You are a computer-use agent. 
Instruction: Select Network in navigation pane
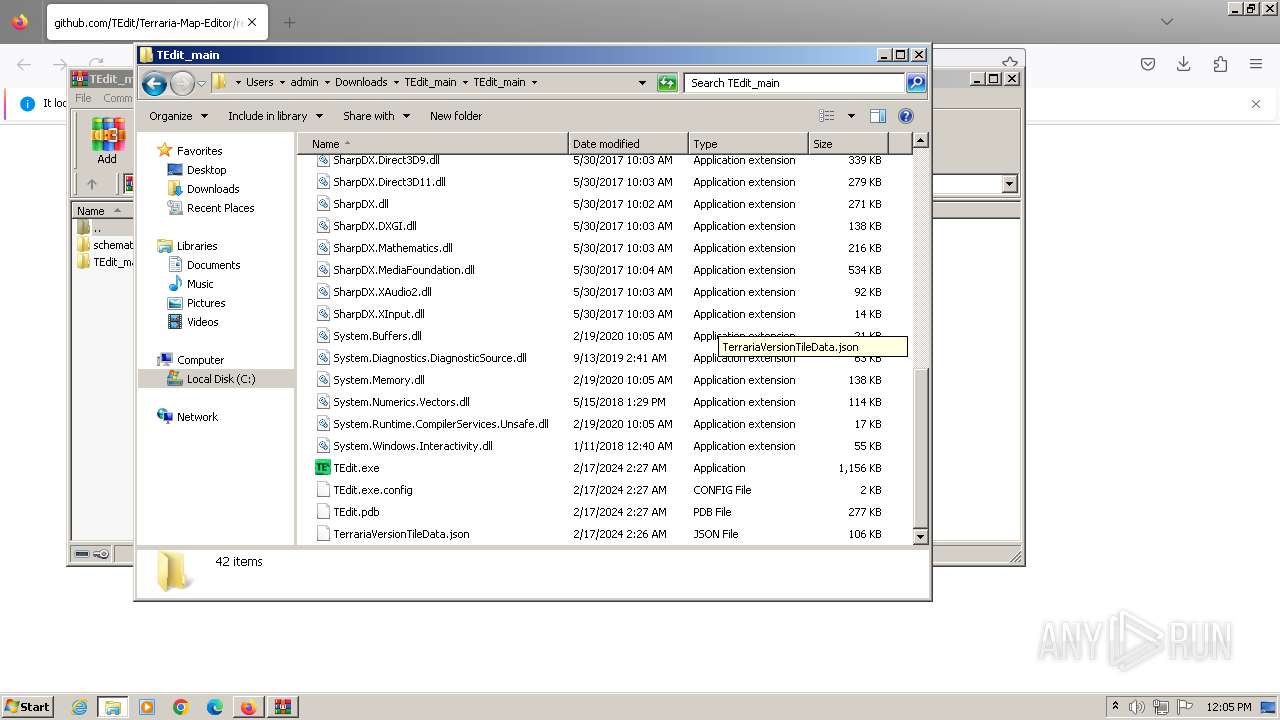pos(197,417)
